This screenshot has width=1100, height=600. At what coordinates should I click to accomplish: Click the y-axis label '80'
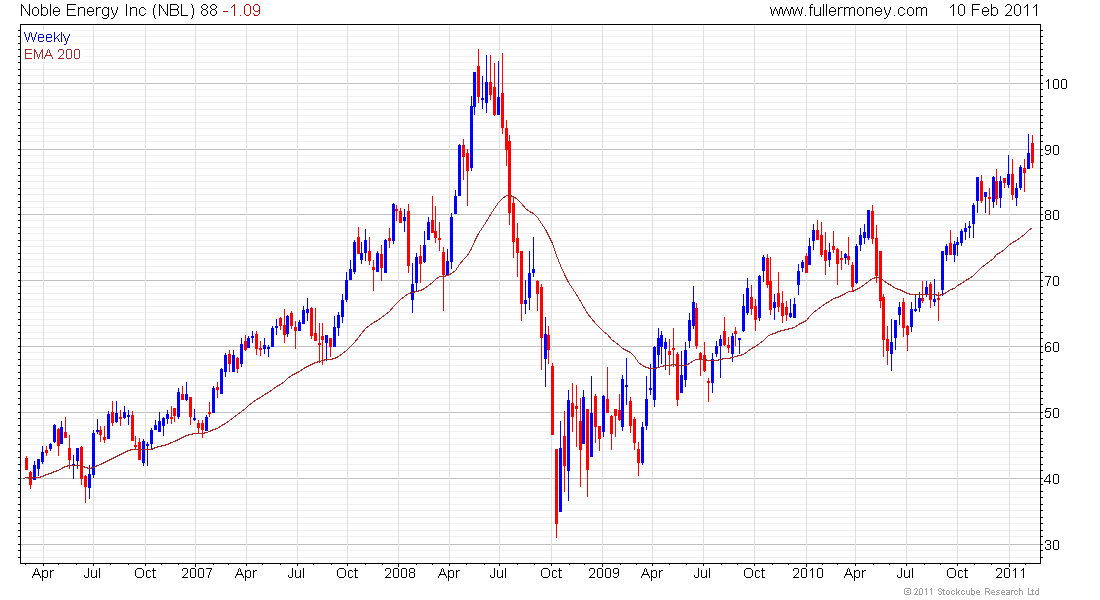point(1052,215)
